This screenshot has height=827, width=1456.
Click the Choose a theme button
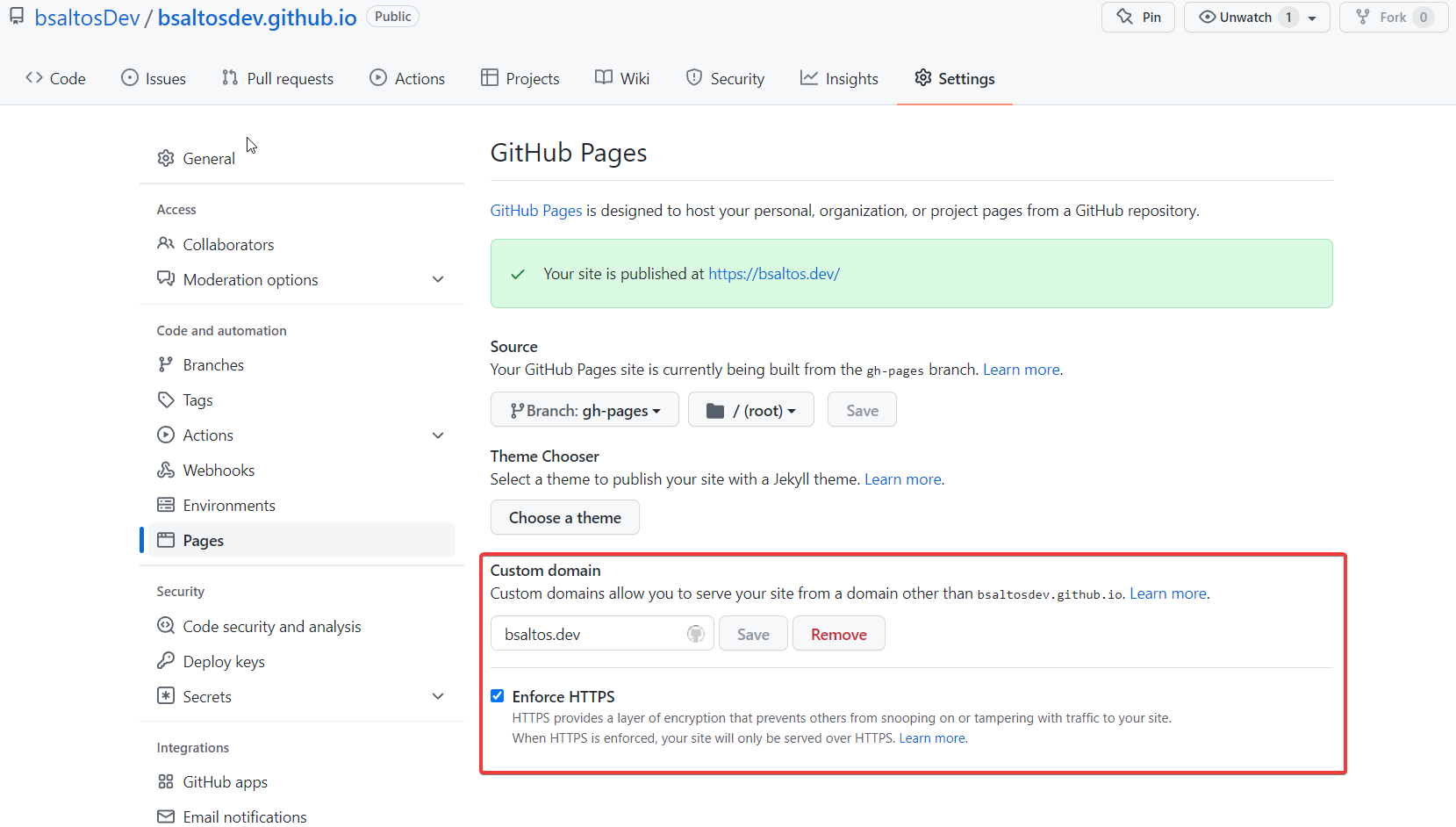tap(565, 517)
